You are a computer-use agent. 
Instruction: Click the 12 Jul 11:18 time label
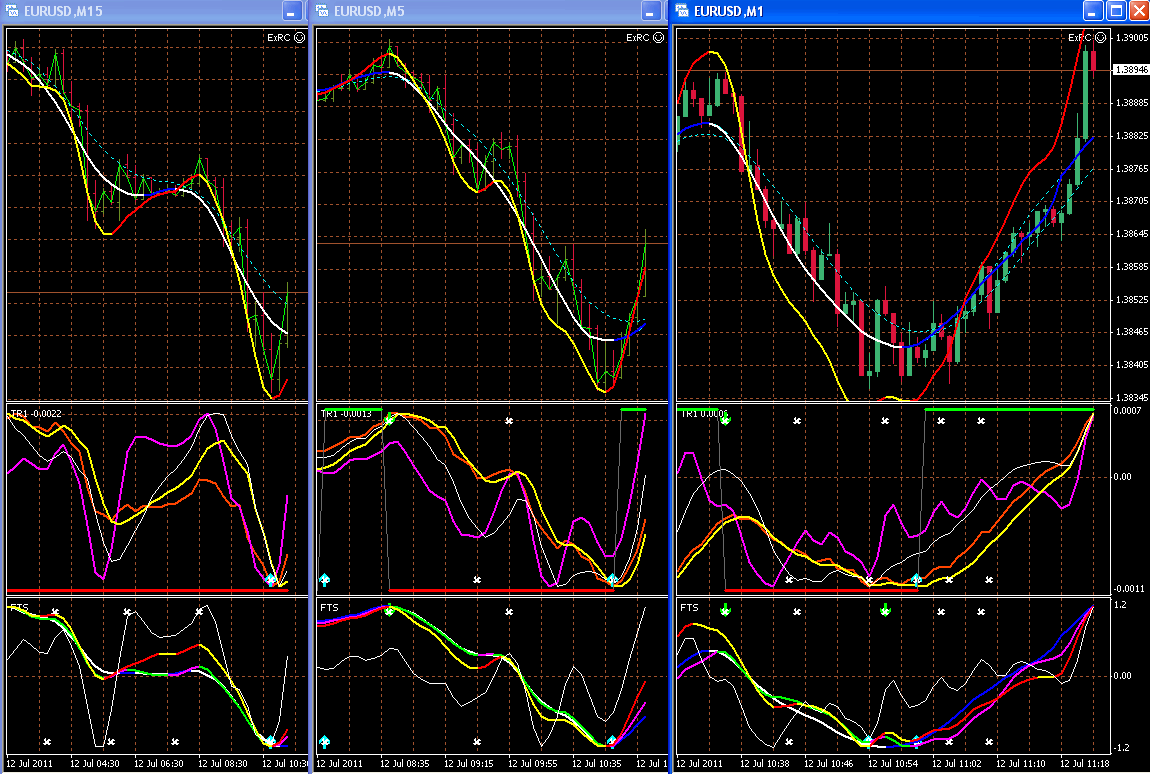(1085, 764)
